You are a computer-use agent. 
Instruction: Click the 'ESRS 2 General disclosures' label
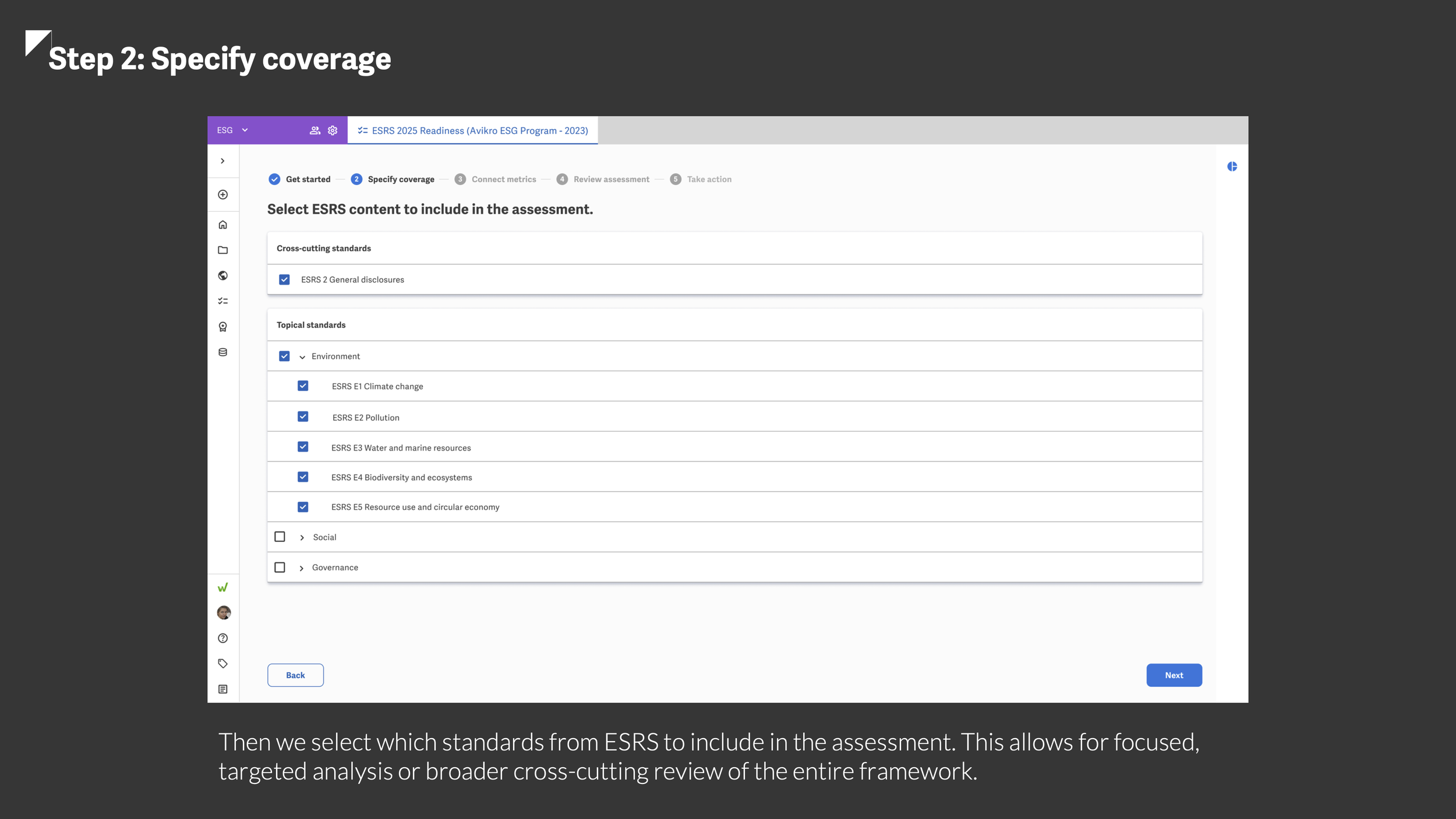tap(352, 280)
